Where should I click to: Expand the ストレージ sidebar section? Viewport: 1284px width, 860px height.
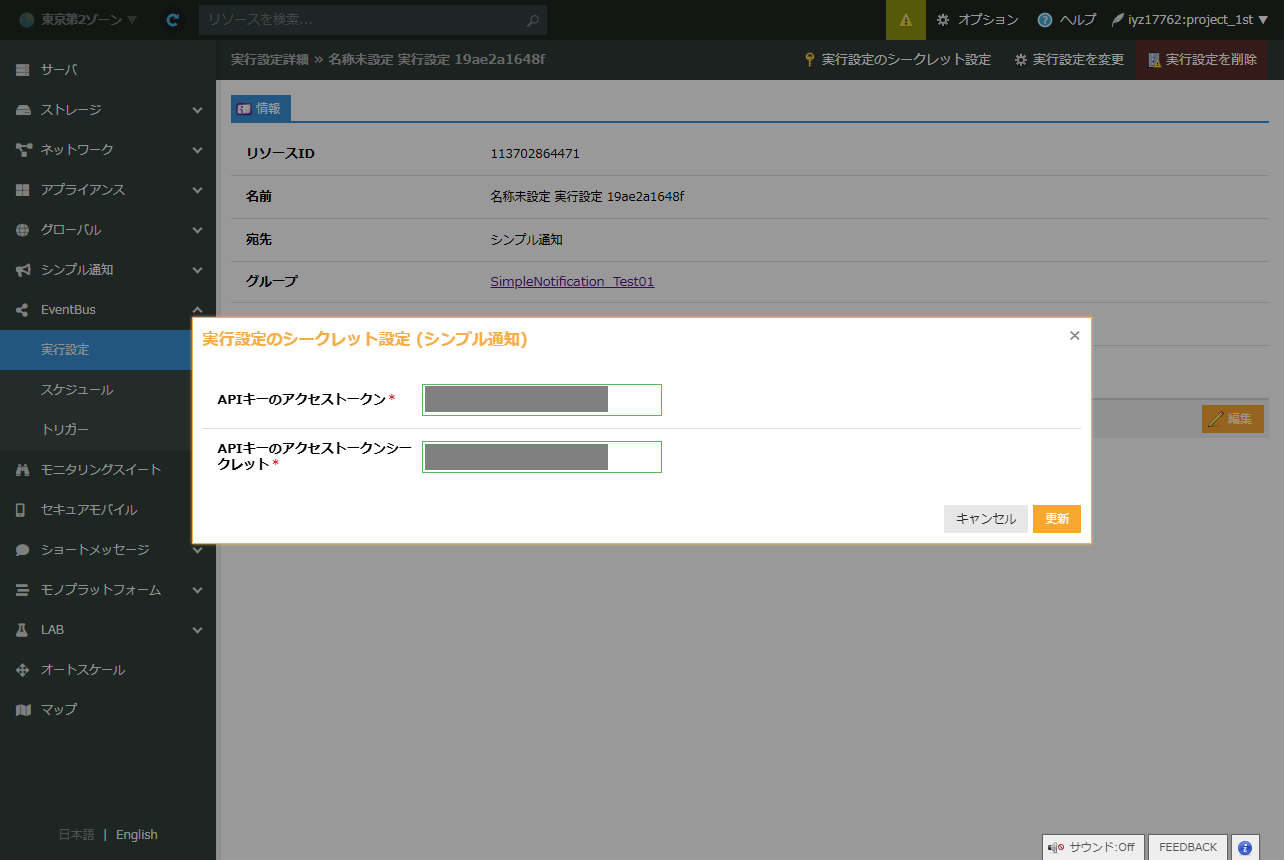(107, 110)
